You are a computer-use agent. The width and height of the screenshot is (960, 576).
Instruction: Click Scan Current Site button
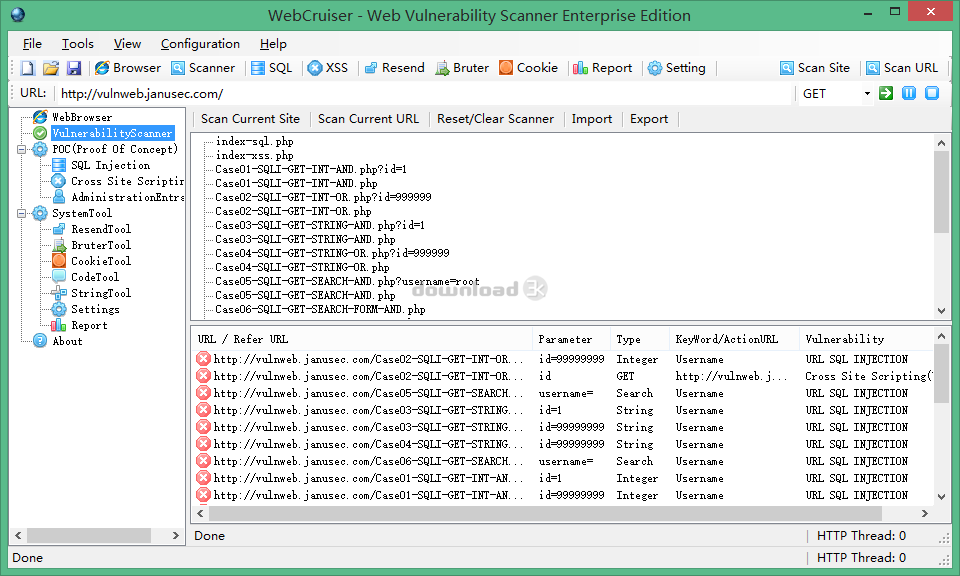click(x=250, y=119)
